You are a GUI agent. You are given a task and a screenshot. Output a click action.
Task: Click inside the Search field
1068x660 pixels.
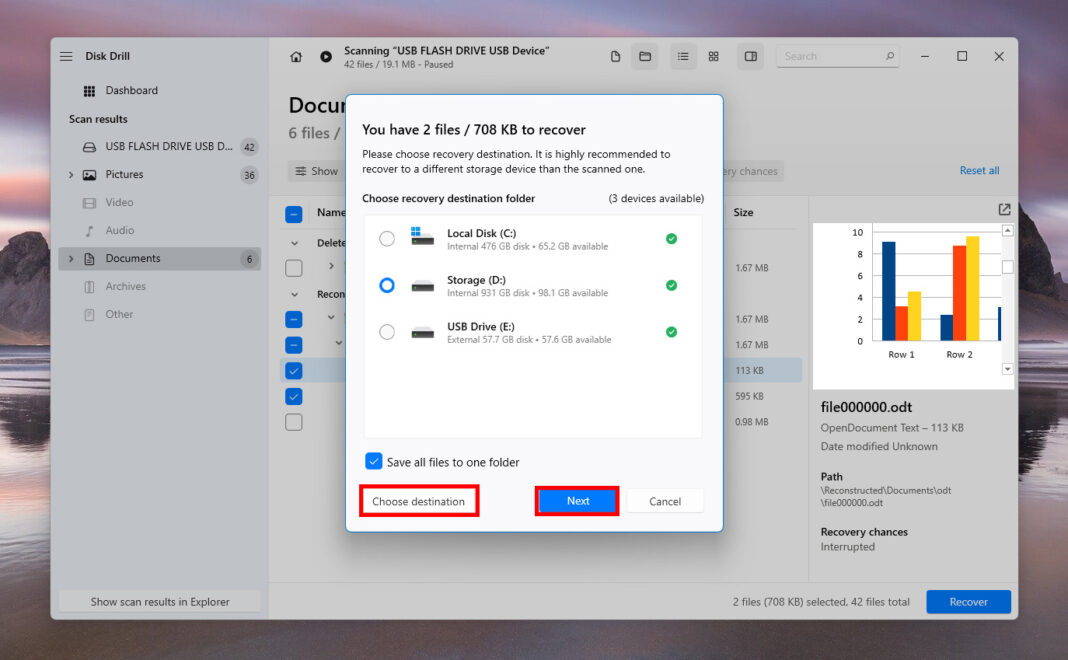pos(838,56)
